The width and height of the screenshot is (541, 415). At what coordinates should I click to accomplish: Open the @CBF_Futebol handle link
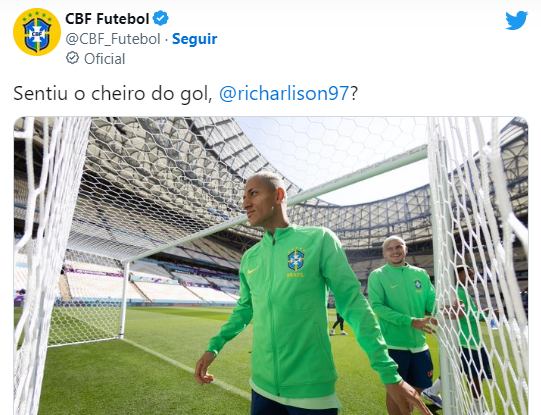pyautogui.click(x=113, y=39)
